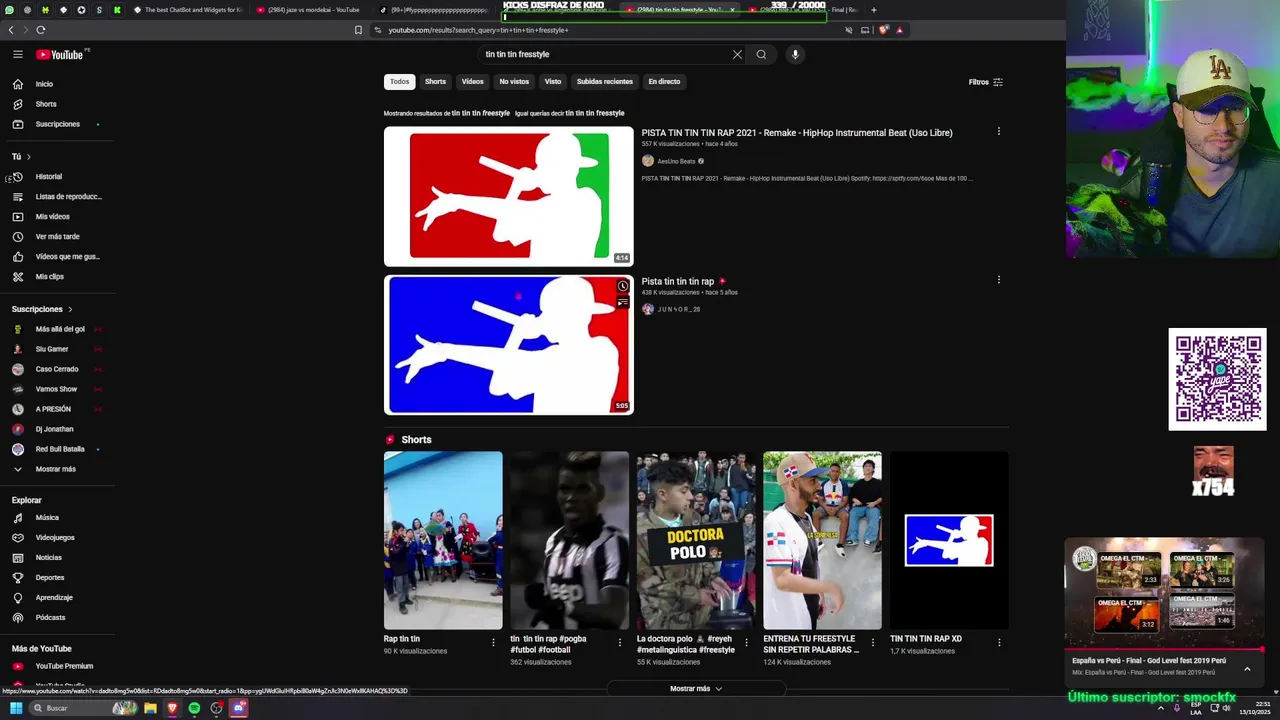Add Pista tin tin tin rap to Watch Later
This screenshot has height=720, width=1280.
(622, 287)
